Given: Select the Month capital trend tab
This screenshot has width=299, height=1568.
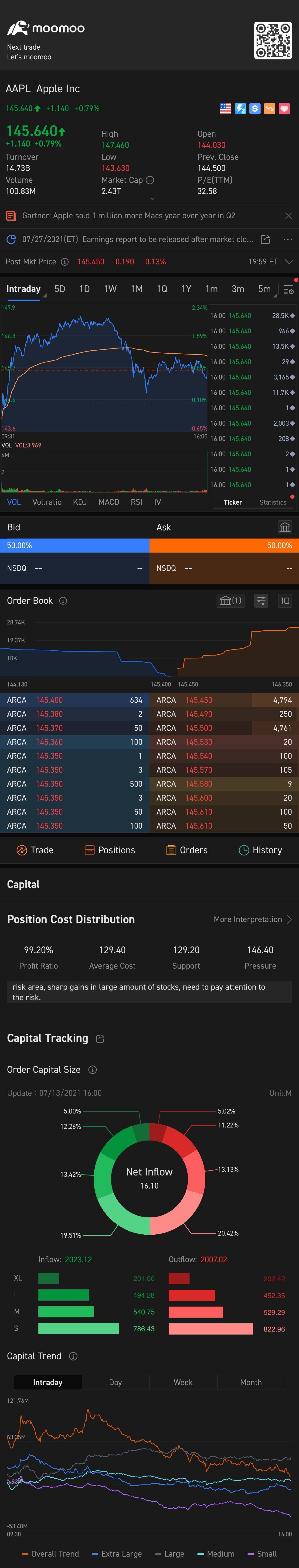Looking at the screenshot, I should 250,1382.
